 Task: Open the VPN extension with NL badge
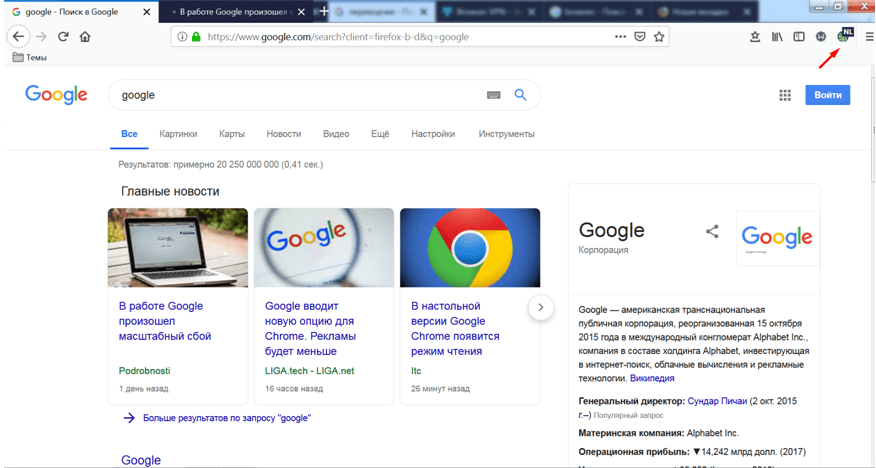coord(844,36)
